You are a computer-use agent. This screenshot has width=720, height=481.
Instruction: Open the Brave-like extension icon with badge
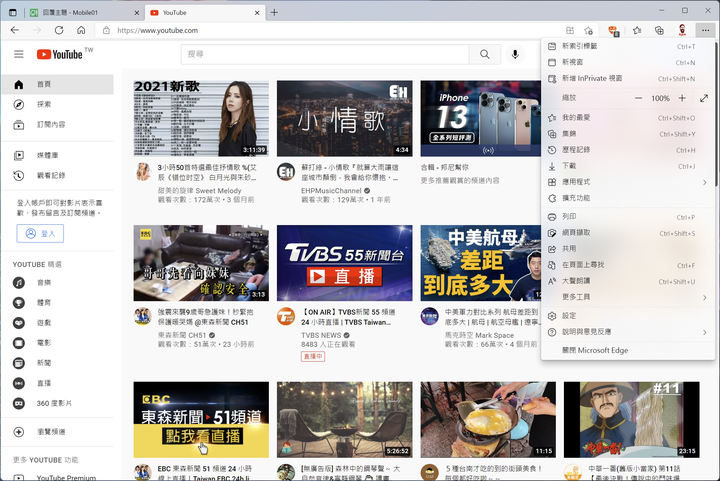(613, 31)
